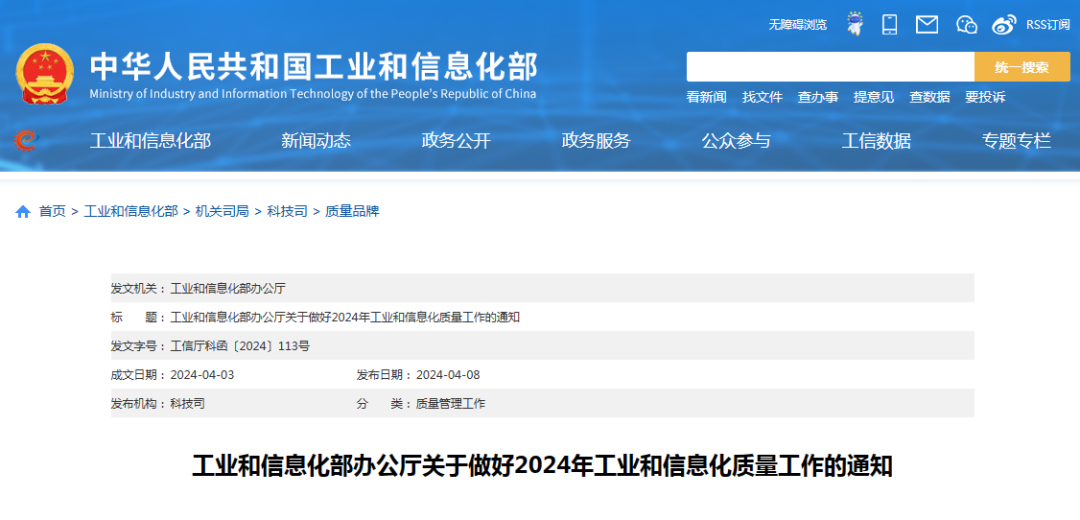Open 政务公开 navigation menu
Screen dimensions: 1080x520
pyautogui.click(x=456, y=141)
